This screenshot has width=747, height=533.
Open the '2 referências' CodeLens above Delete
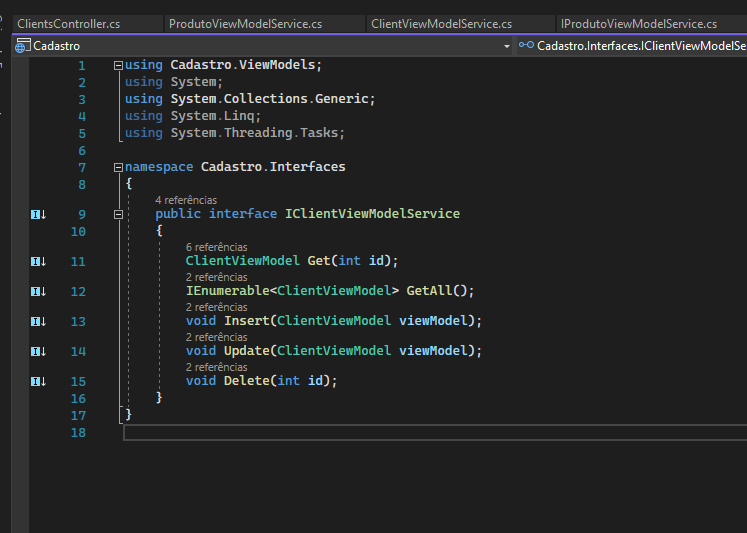point(216,367)
